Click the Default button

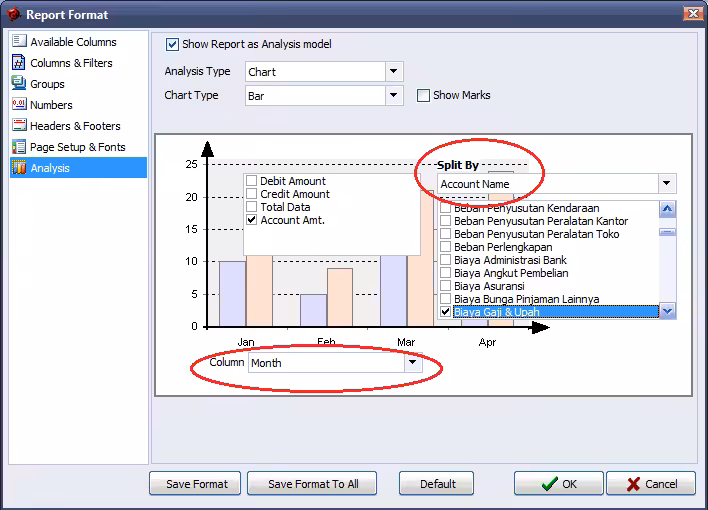[x=437, y=483]
